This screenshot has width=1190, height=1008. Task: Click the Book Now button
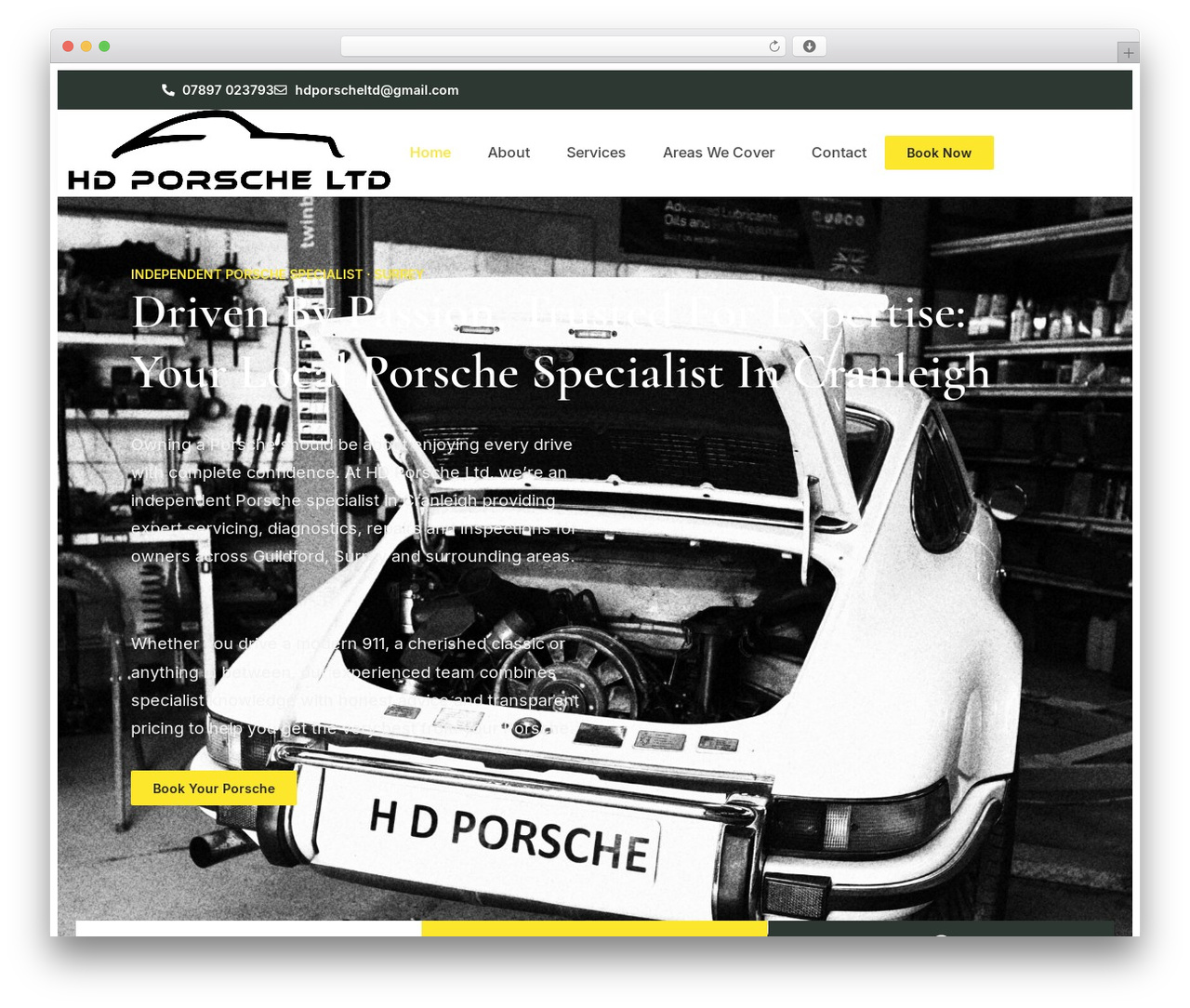939,153
